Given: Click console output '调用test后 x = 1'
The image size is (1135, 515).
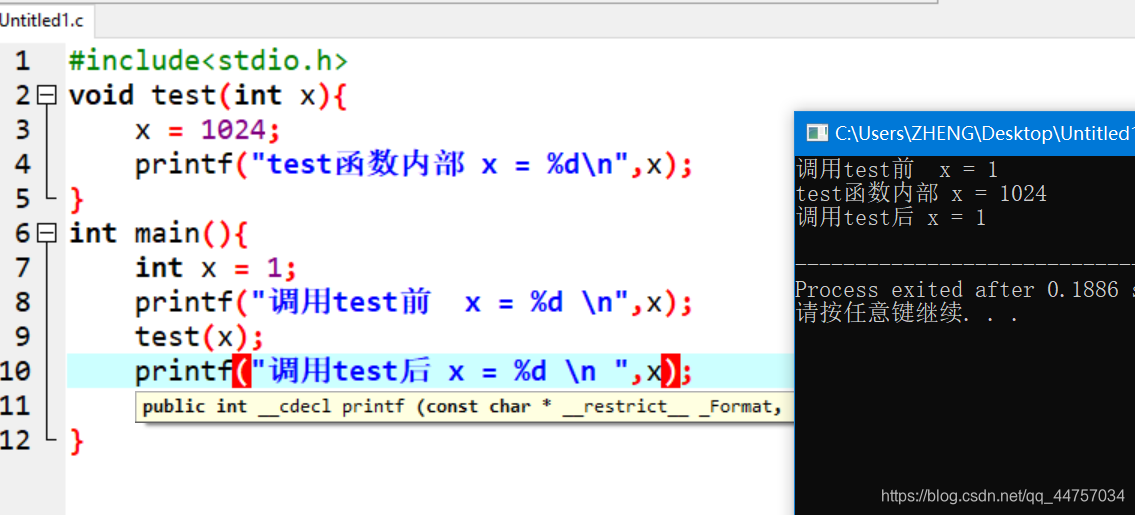Looking at the screenshot, I should tap(891, 218).
